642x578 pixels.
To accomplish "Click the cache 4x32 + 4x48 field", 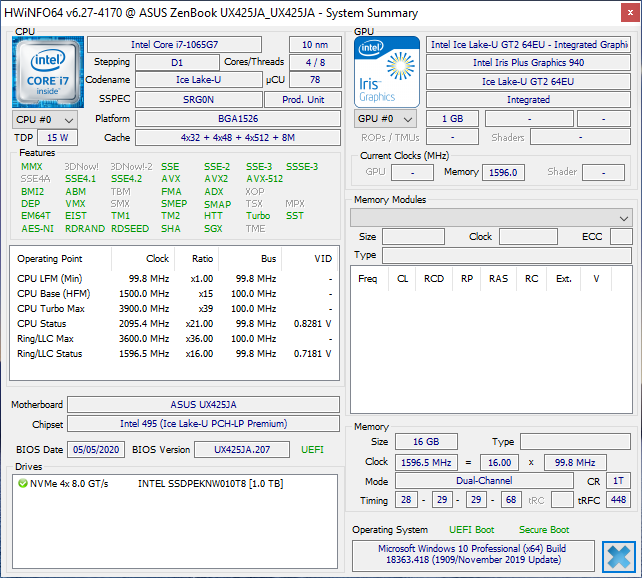I will 238,138.
